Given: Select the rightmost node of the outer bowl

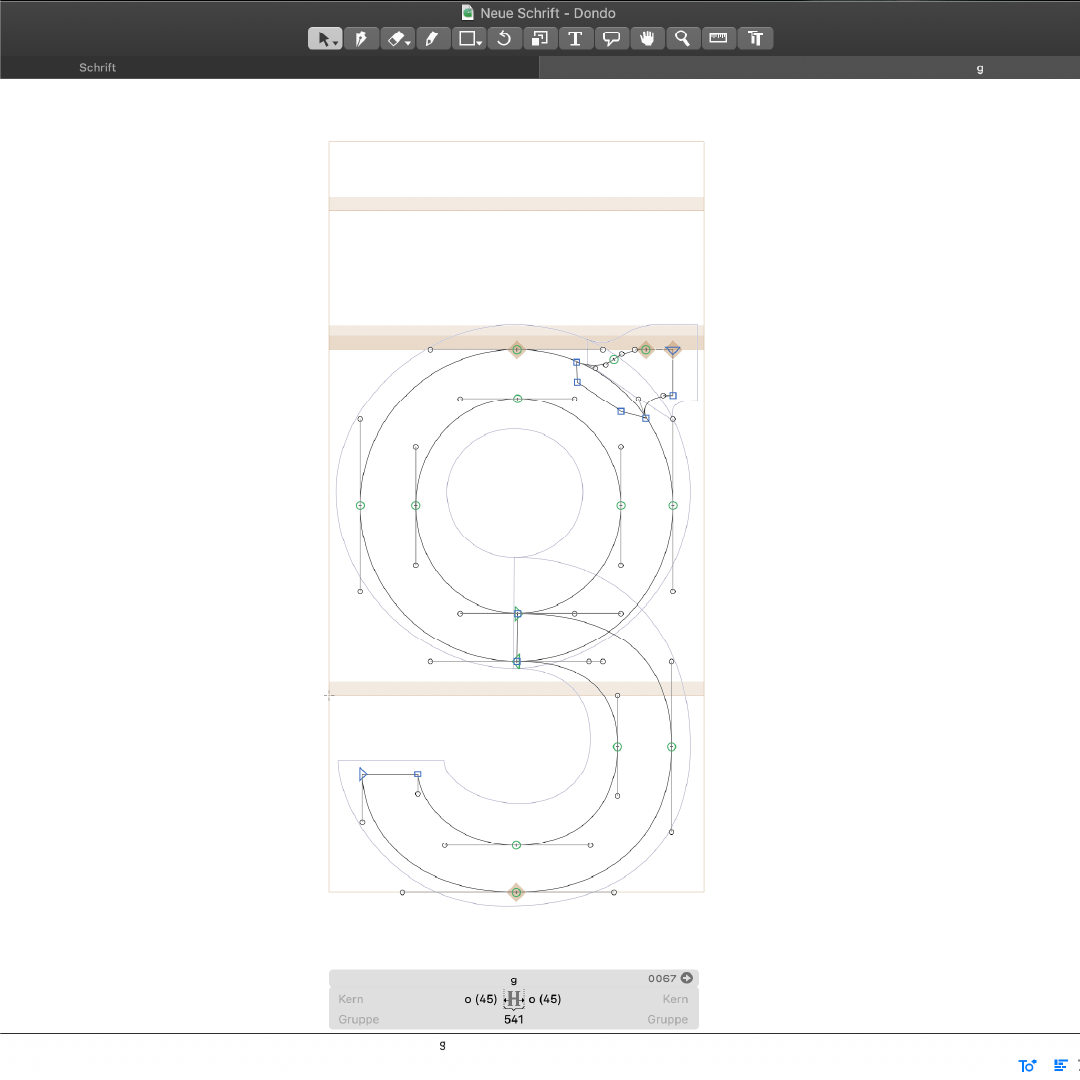Looking at the screenshot, I should (x=673, y=506).
